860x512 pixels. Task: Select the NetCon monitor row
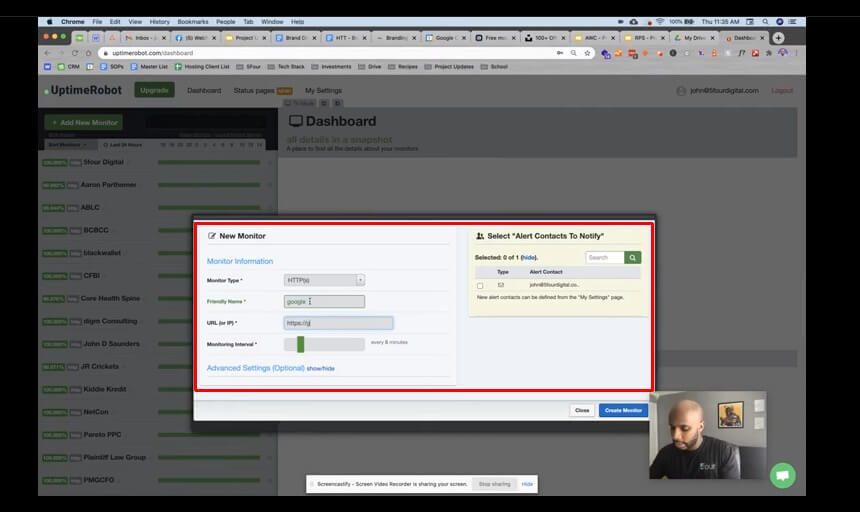point(116,412)
